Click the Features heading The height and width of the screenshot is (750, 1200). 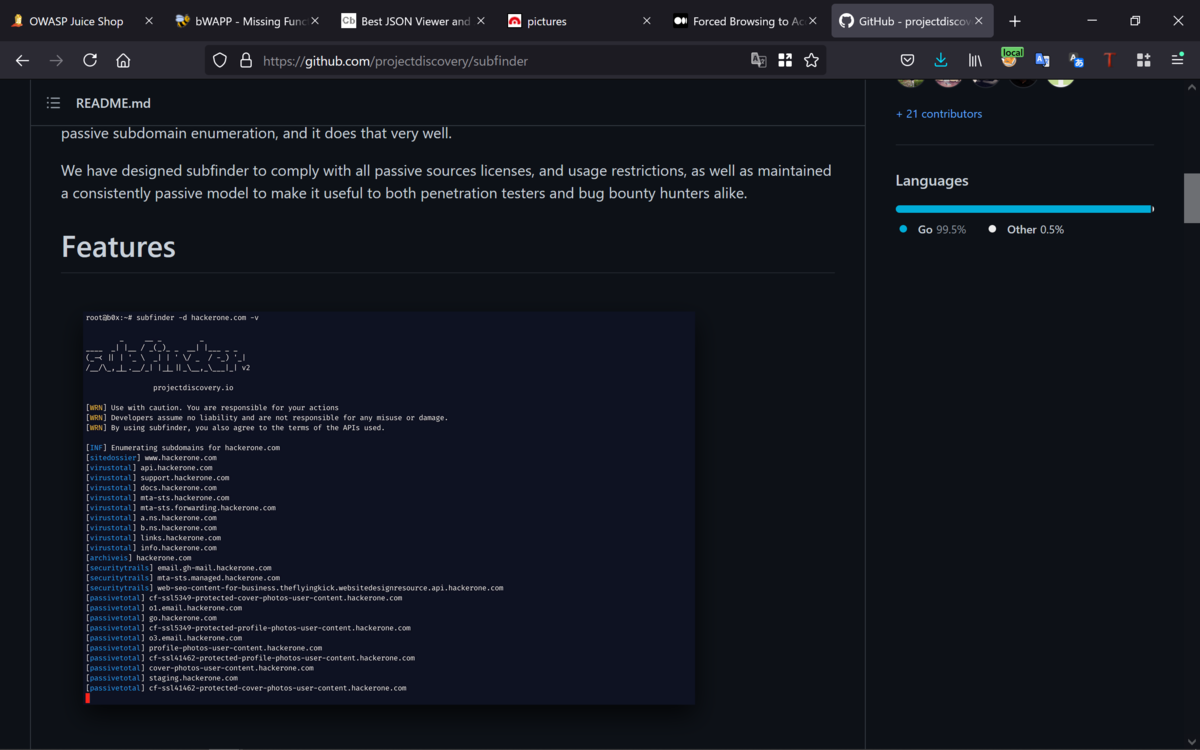click(118, 247)
